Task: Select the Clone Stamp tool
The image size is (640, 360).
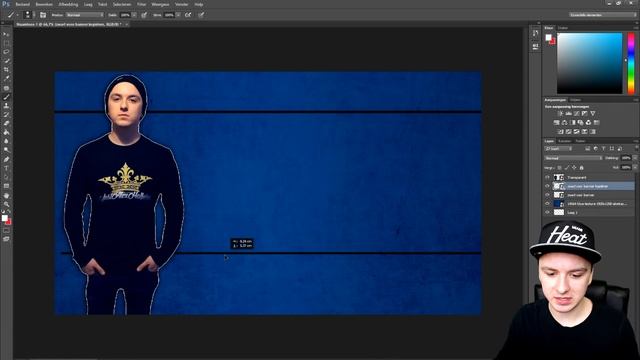Action: (6, 105)
